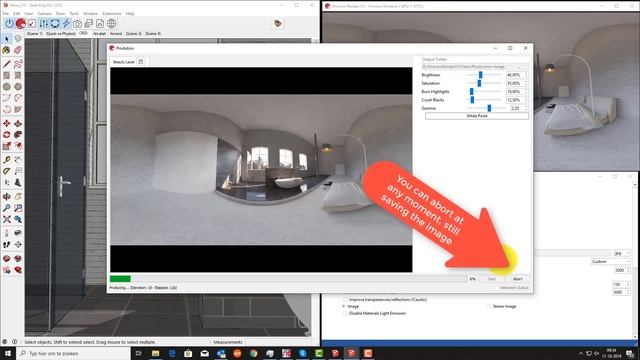Click the Burn Highlights value spinner
This screenshot has height=360, width=640.
[x=517, y=91]
